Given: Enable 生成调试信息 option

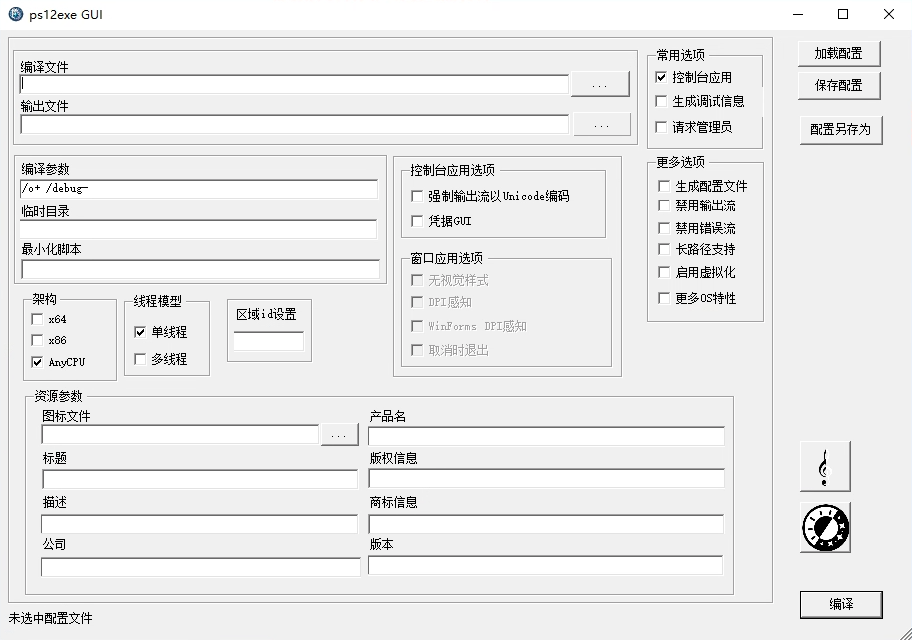Looking at the screenshot, I should [x=661, y=101].
